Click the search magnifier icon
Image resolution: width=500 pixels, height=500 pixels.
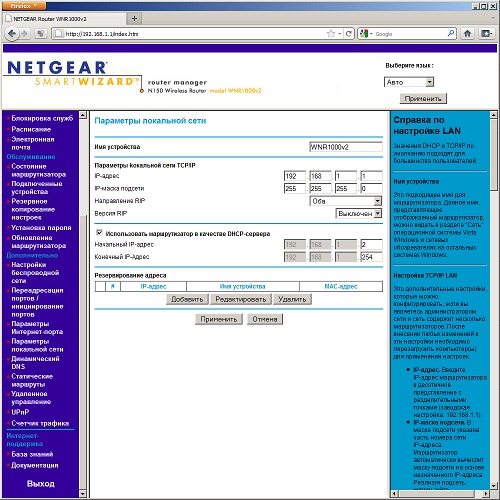(451, 33)
